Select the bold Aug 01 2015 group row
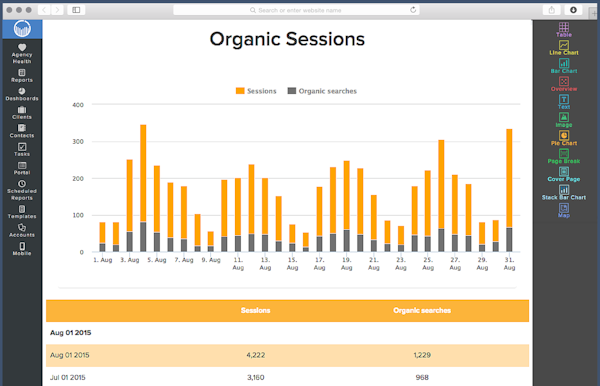Viewport: 600px width, 386px height. [287, 333]
